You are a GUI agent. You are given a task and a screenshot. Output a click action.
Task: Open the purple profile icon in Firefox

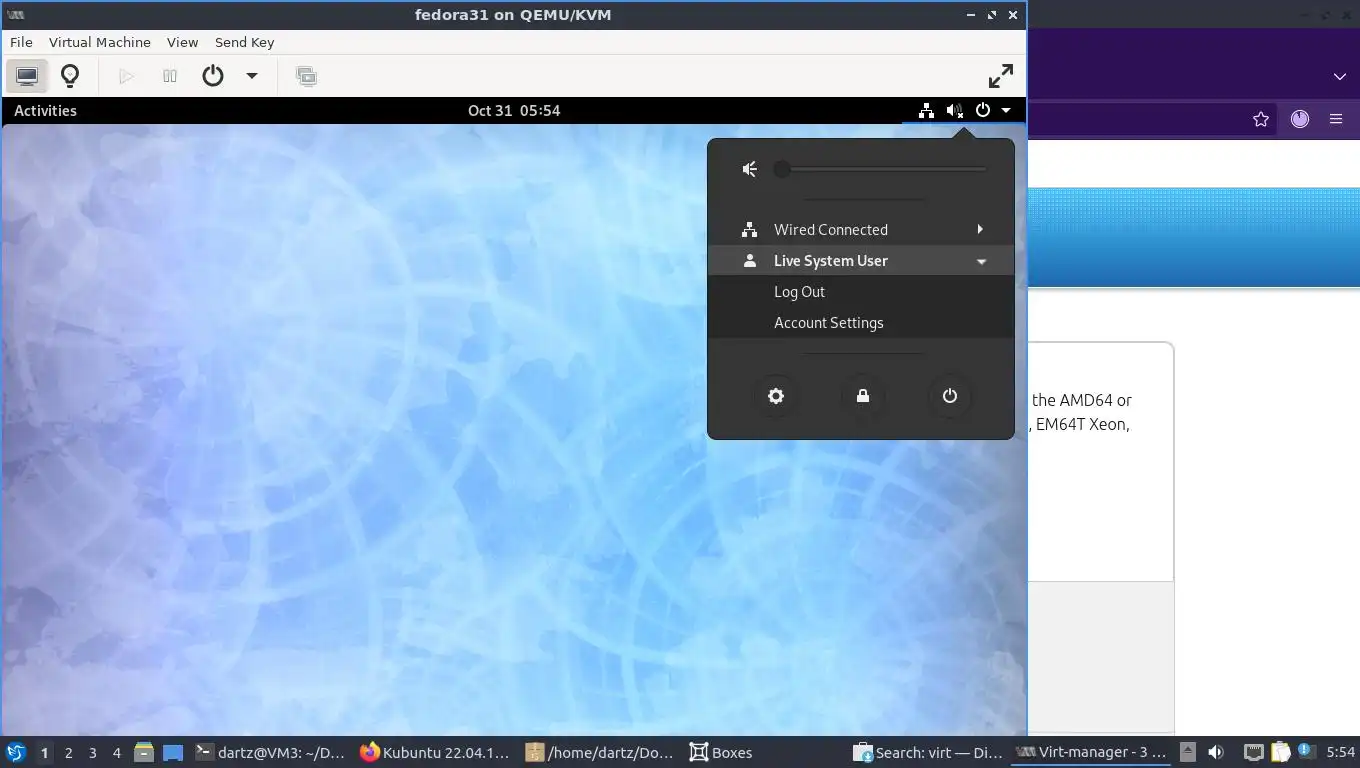[x=1300, y=119]
